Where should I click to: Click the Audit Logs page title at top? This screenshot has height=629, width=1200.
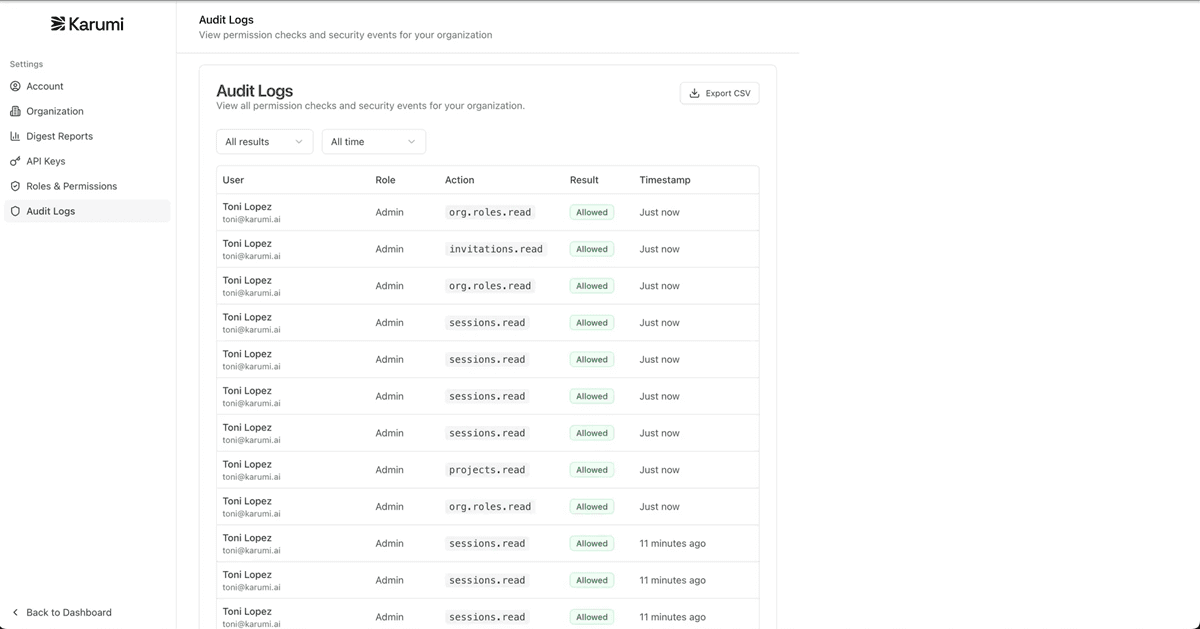(226, 19)
